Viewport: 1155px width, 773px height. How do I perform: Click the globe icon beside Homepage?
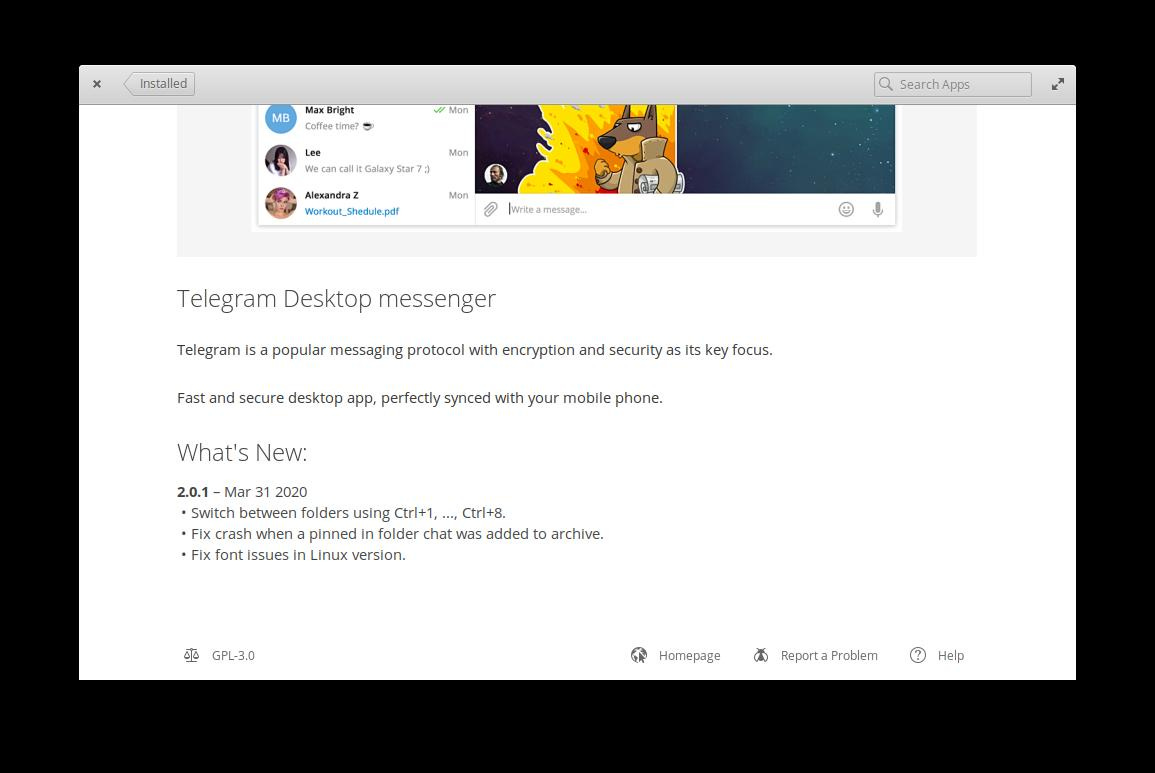tap(639, 655)
